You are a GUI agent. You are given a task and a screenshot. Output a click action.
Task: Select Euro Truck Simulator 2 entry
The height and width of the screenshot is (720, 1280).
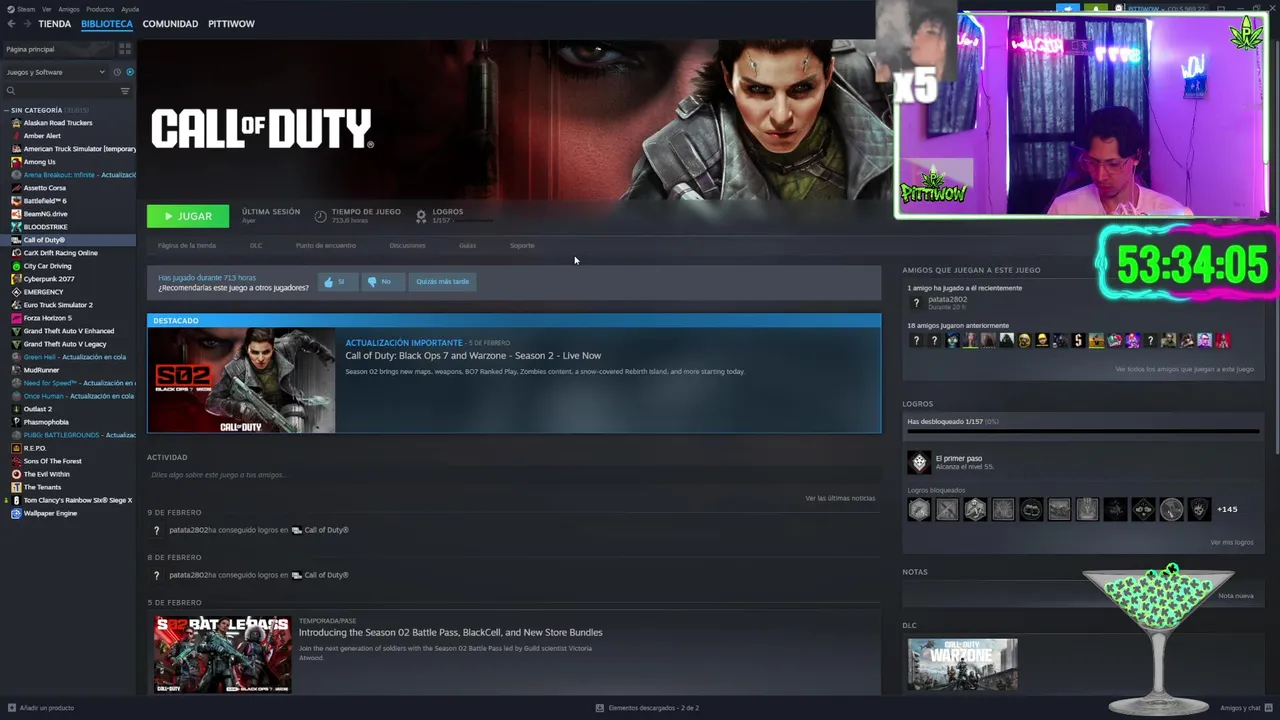pyautogui.click(x=58, y=305)
